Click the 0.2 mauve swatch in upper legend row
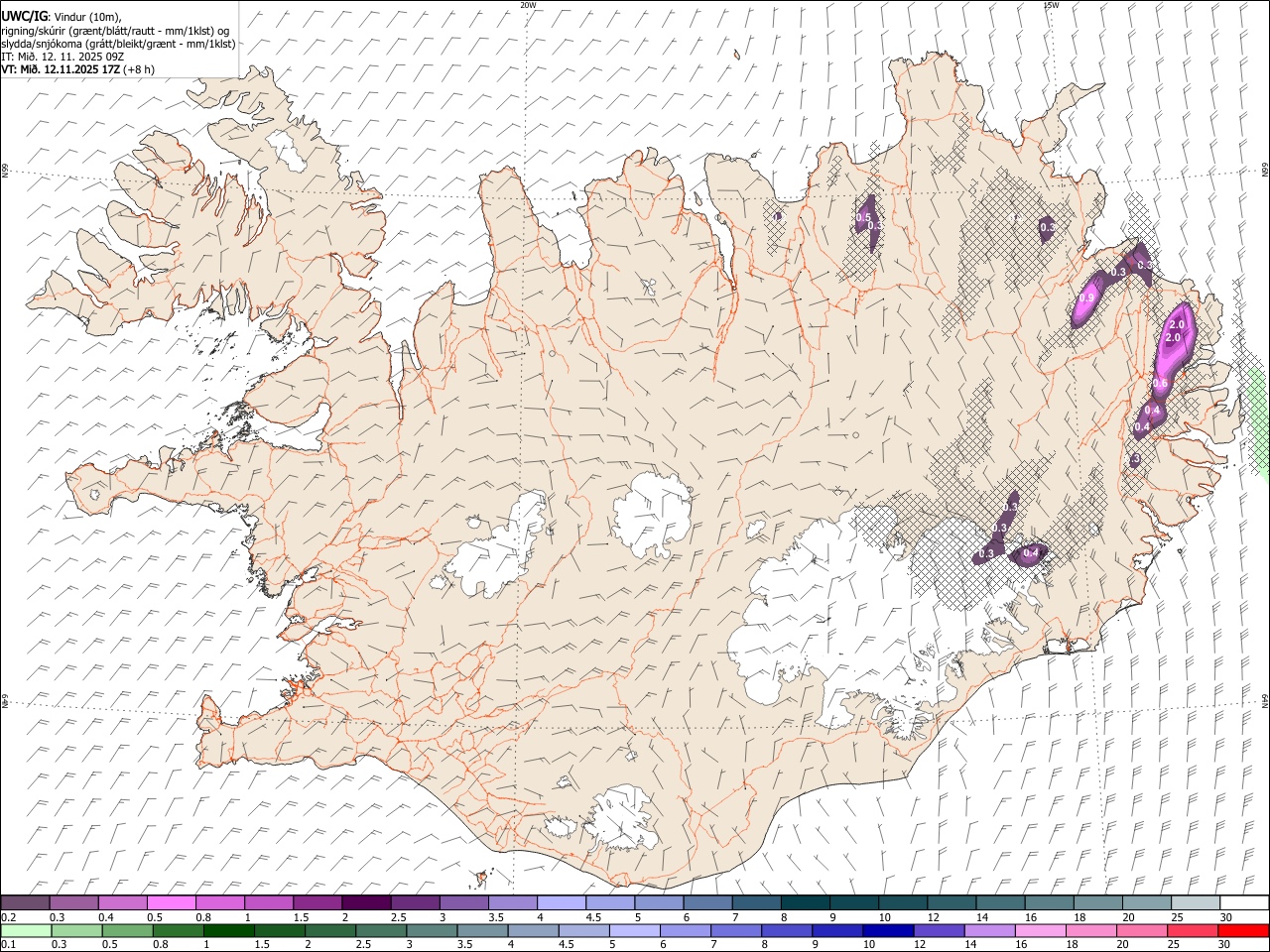 pyautogui.click(x=26, y=902)
